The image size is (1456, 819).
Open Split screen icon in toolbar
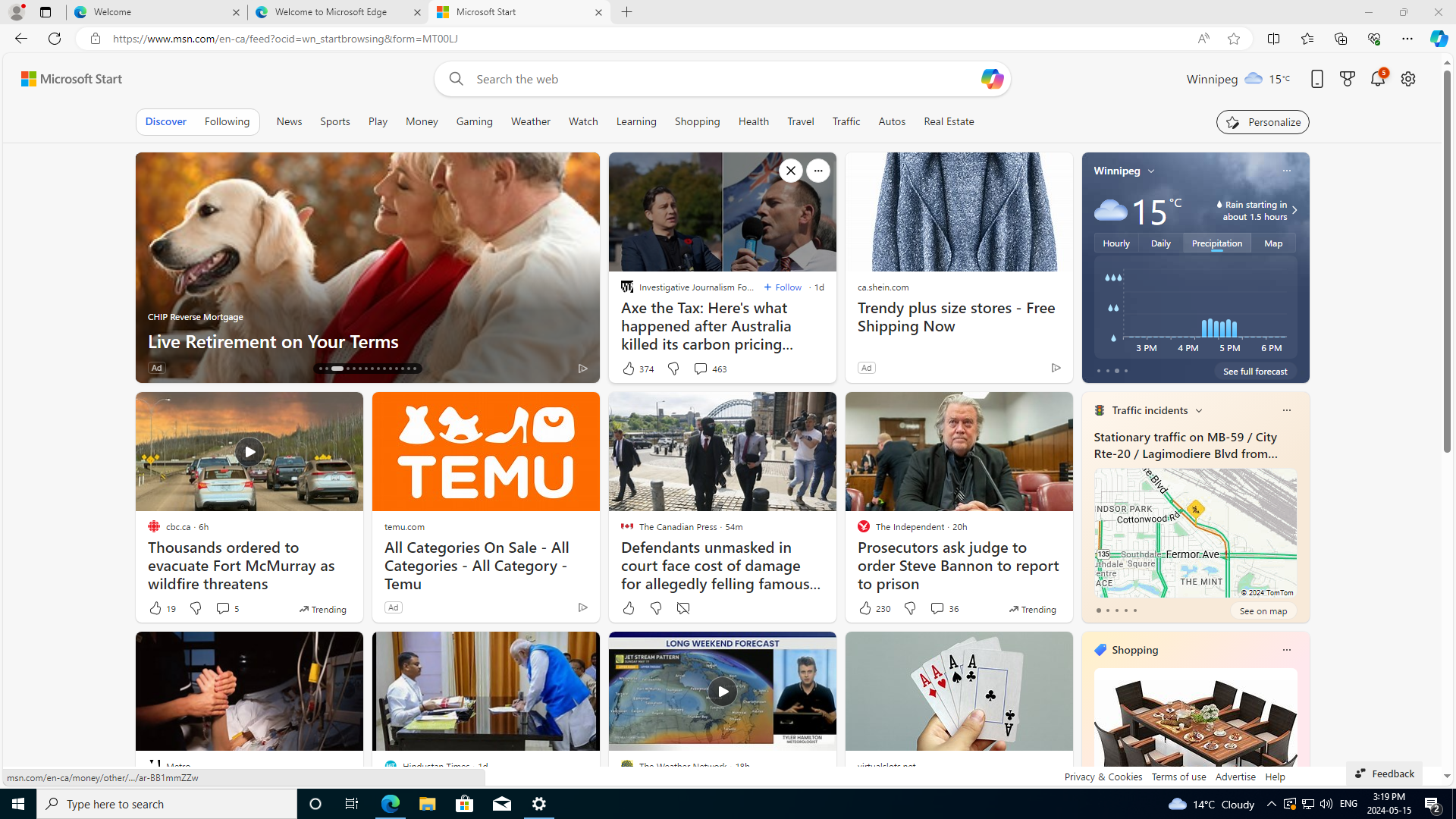click(1273, 39)
